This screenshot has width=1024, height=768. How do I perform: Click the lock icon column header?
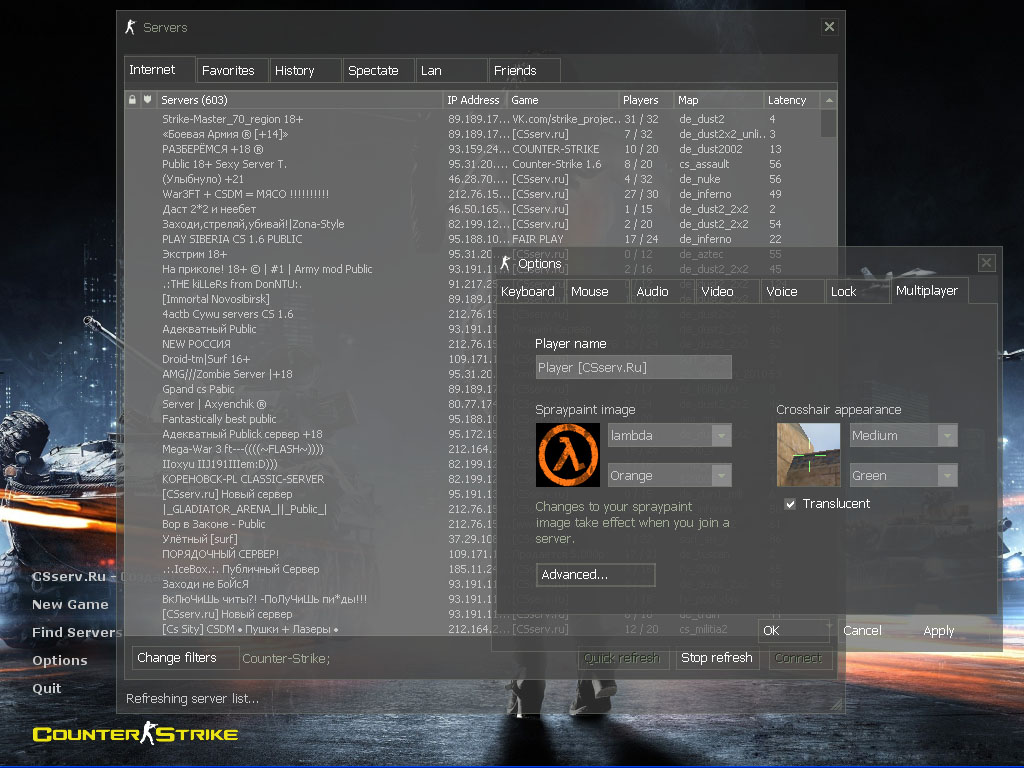(132, 100)
